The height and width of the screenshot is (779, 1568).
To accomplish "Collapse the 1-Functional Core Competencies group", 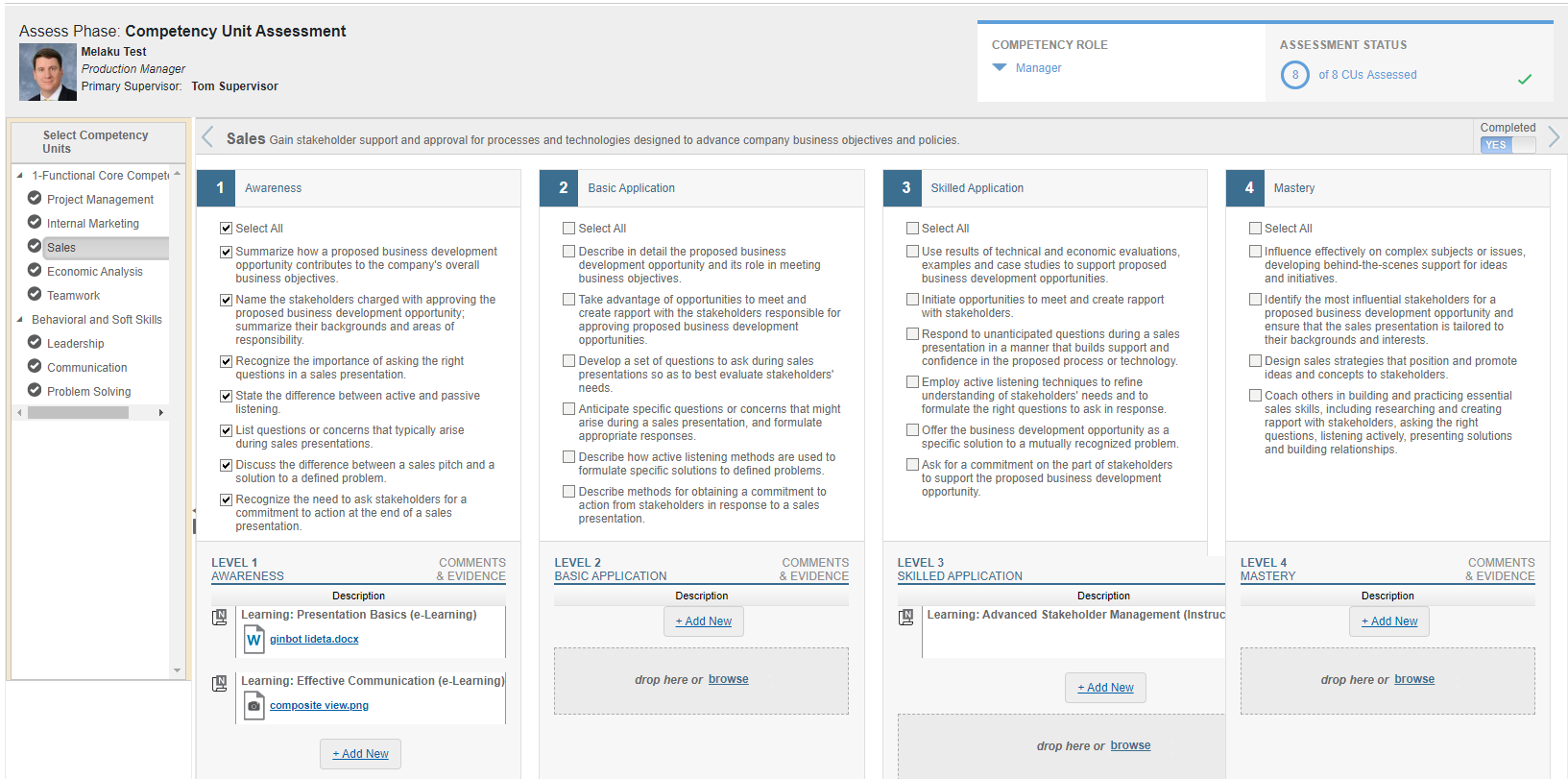I will (19, 175).
